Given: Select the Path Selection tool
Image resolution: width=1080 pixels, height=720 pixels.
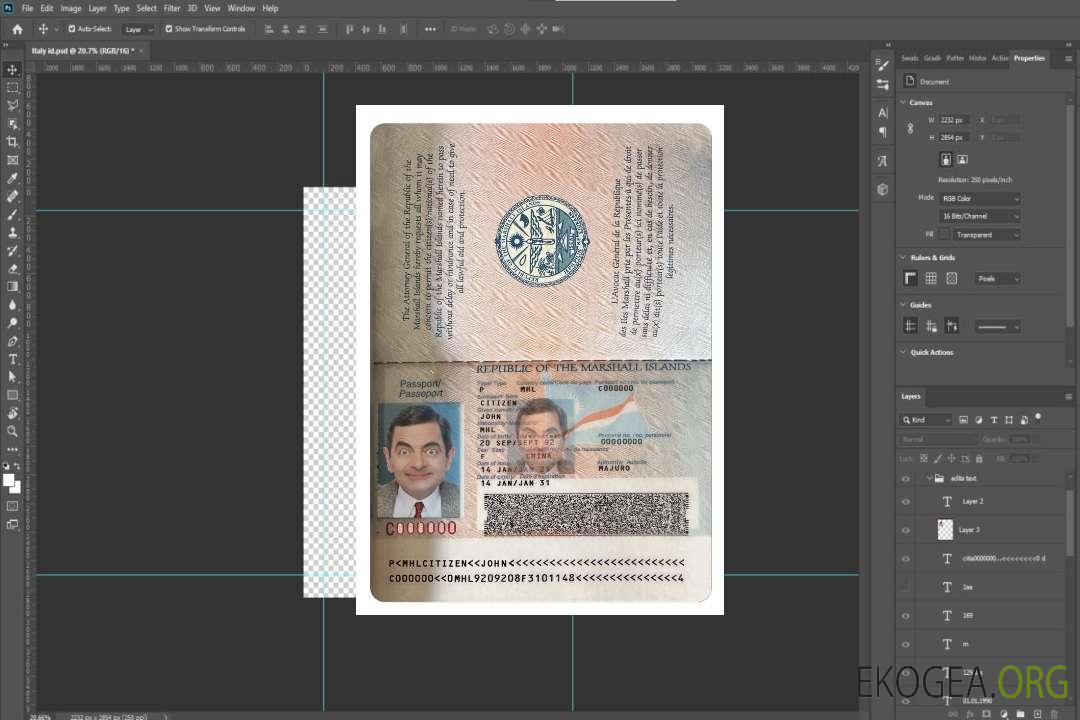Looking at the screenshot, I should point(12,377).
